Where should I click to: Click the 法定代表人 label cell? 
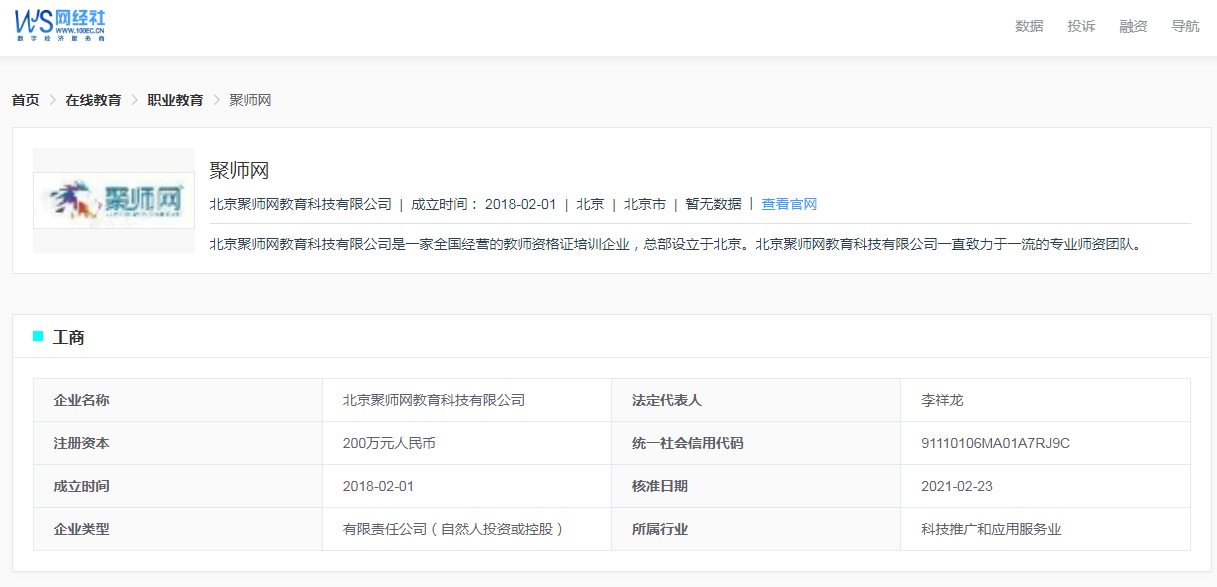(756, 400)
